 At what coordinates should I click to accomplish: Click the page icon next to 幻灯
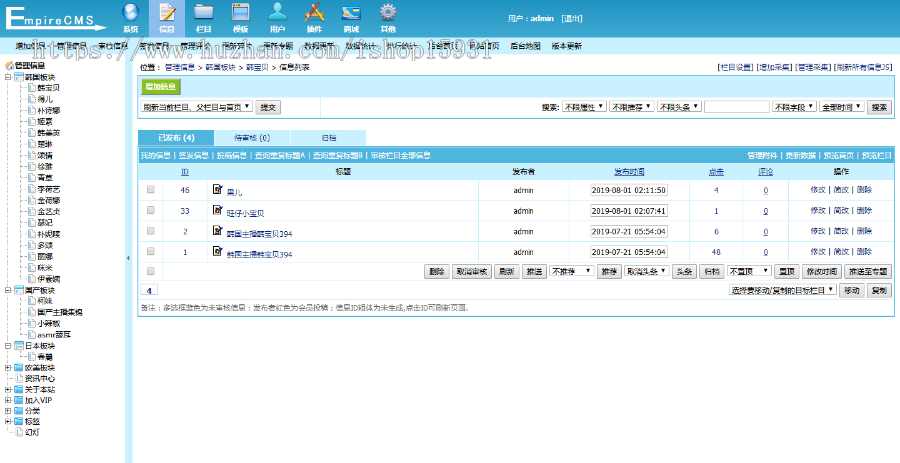[18, 432]
